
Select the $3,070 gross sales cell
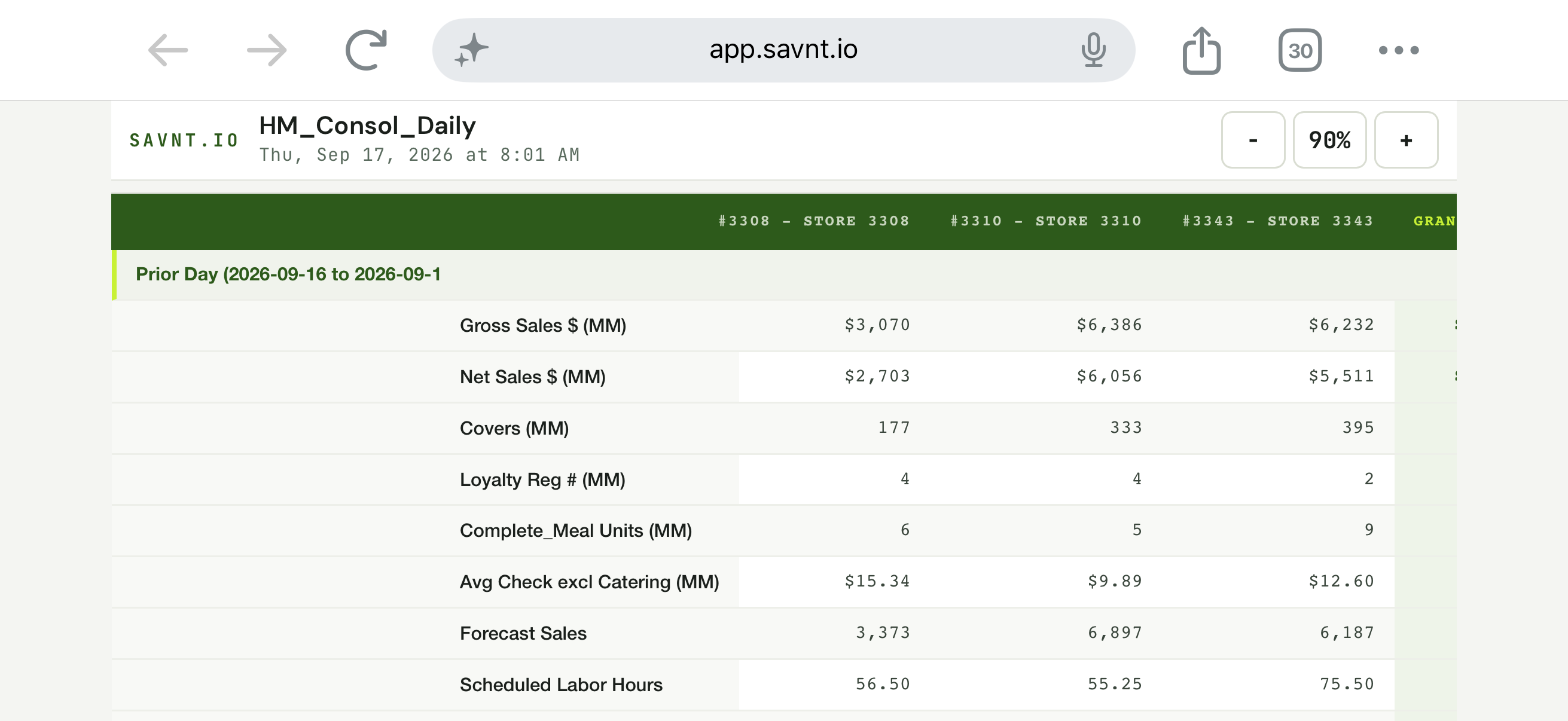click(877, 325)
